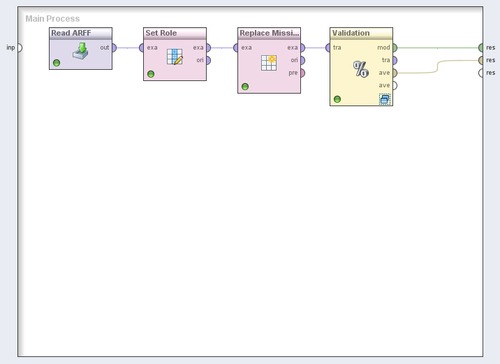Click the Set Role ori output port
Viewport: 500px width, 364px height.
[208, 60]
